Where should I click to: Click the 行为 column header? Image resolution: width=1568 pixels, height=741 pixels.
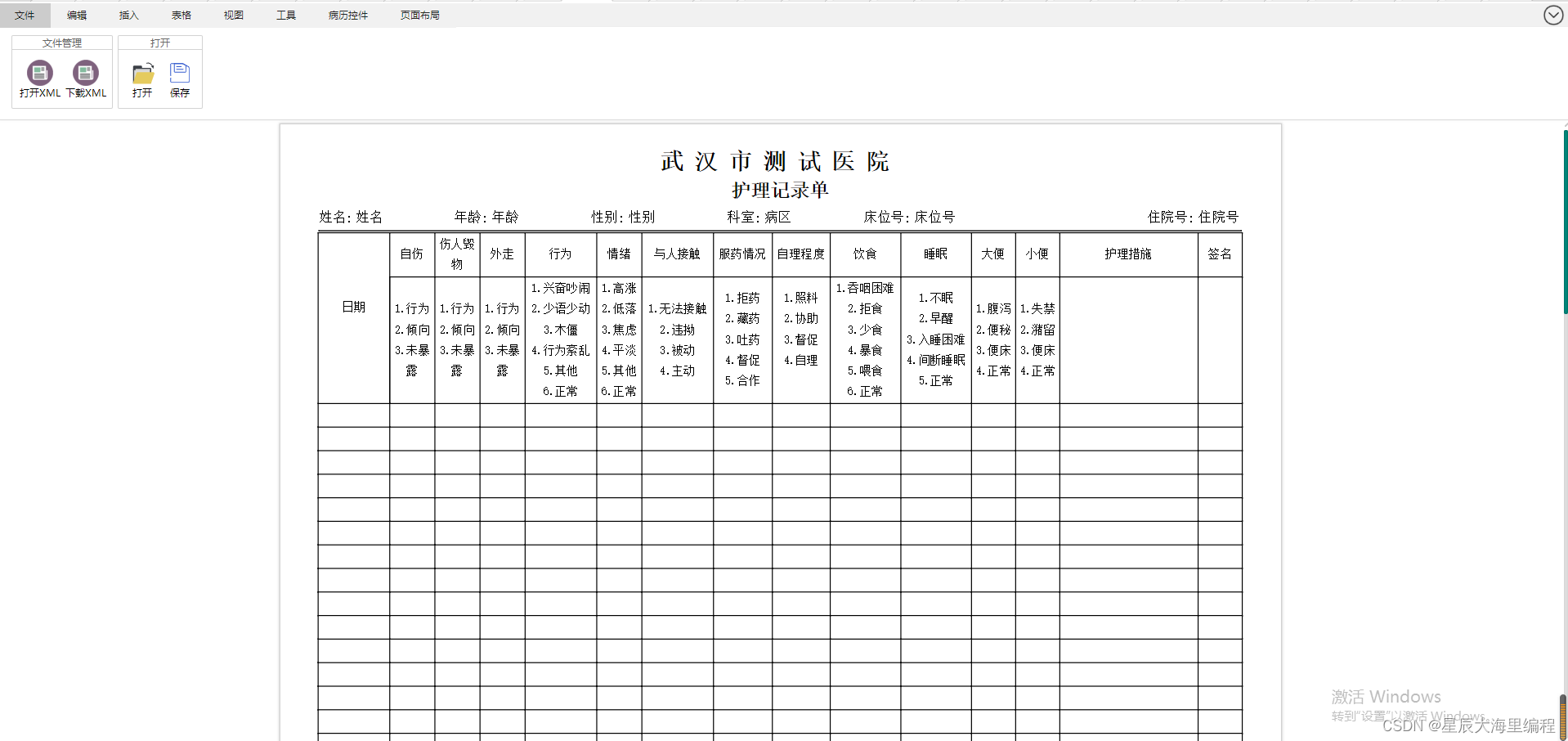coord(561,254)
